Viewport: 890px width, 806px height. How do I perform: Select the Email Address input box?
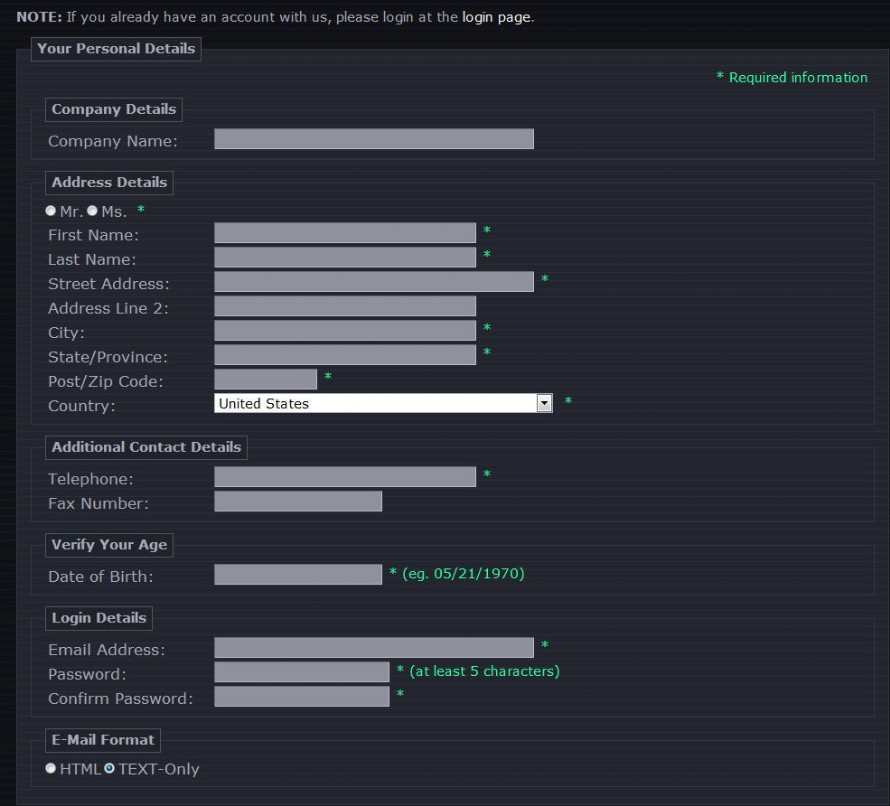(373, 648)
